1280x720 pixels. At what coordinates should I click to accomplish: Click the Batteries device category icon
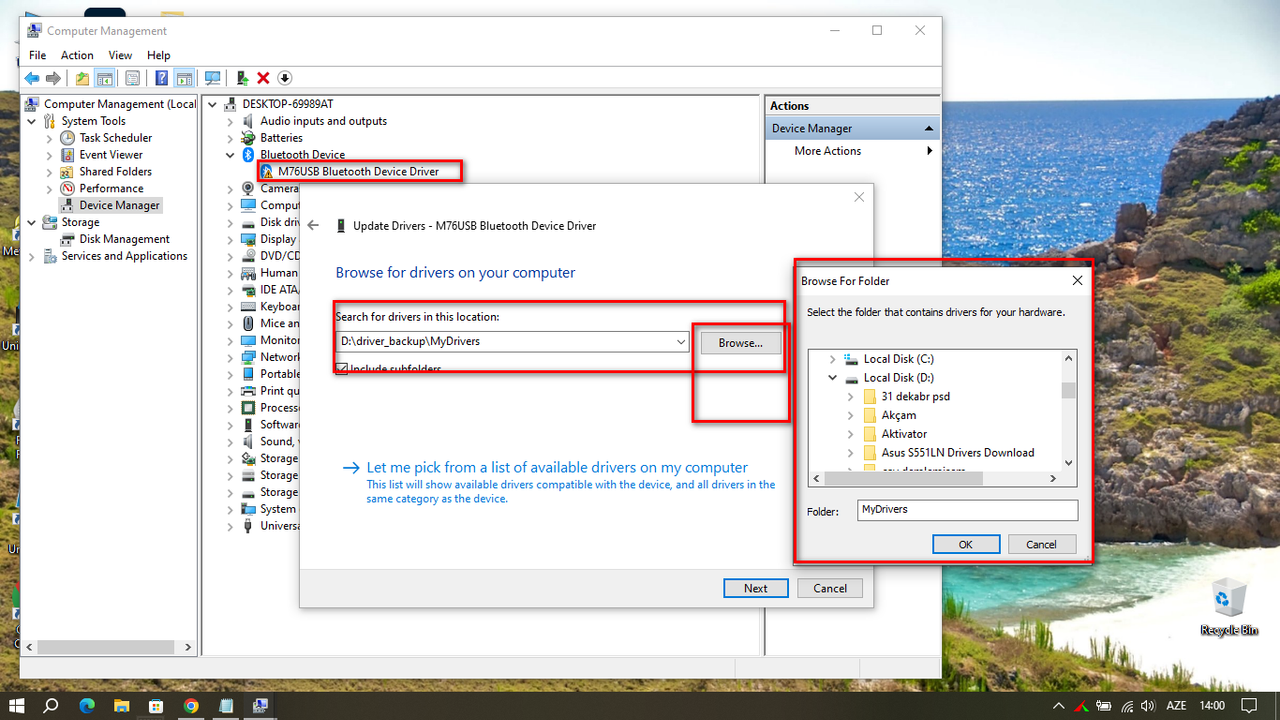[x=248, y=138]
